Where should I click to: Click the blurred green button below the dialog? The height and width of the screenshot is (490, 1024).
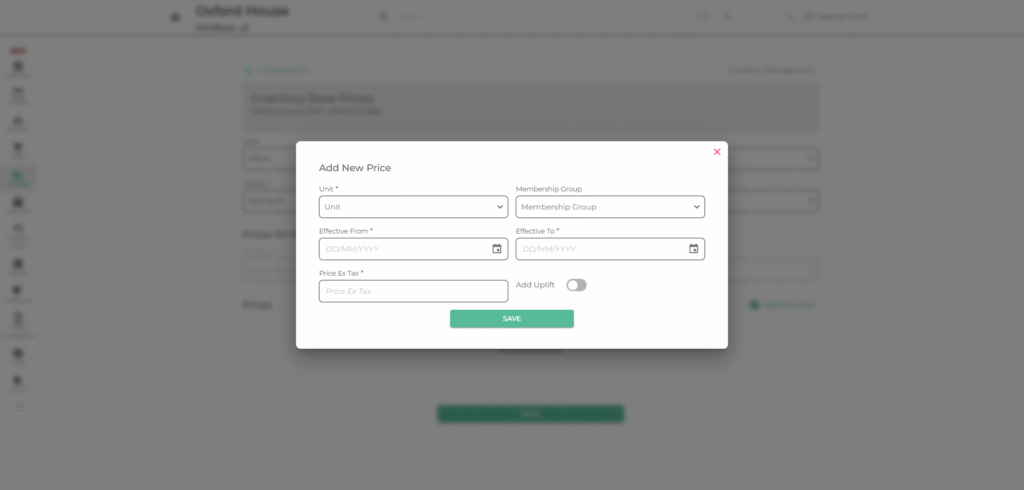point(530,414)
